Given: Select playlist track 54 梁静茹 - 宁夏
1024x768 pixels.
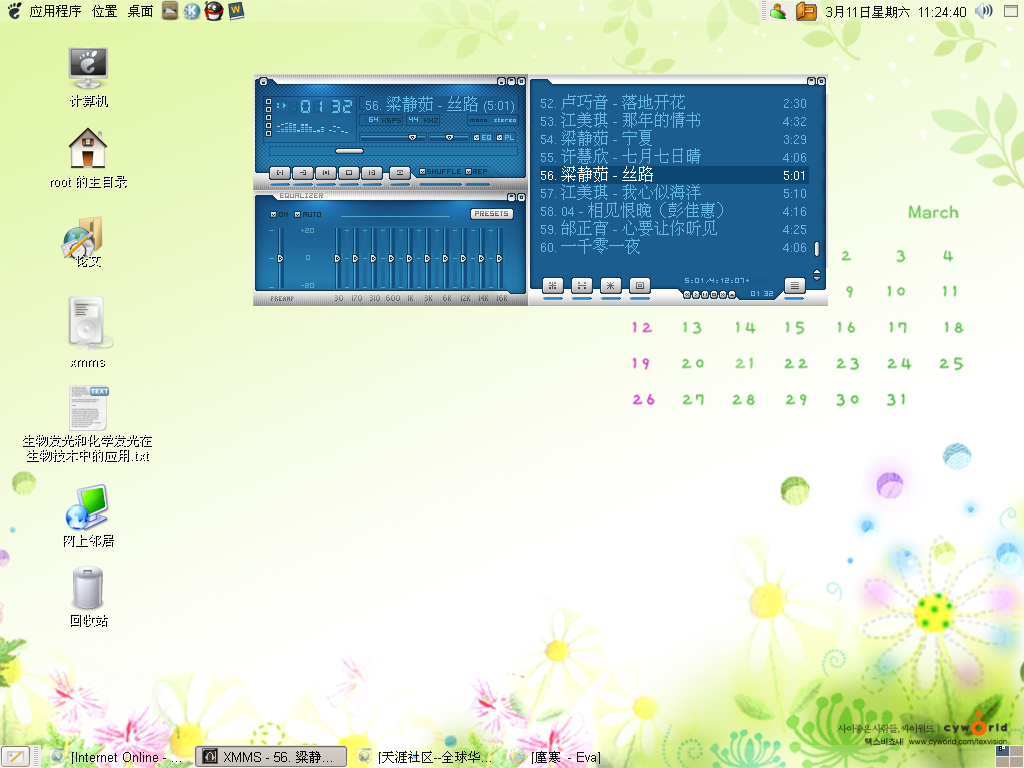Looking at the screenshot, I should tap(673, 139).
